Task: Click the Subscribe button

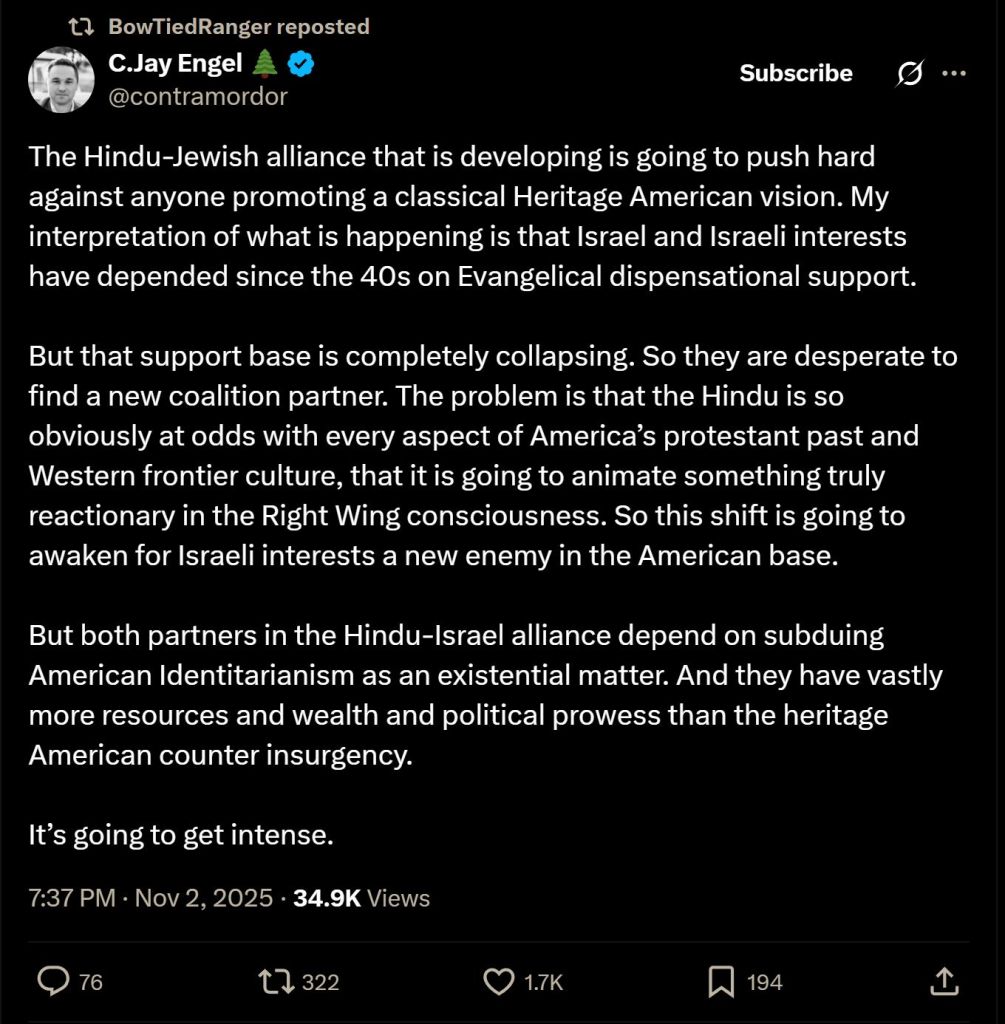Action: point(796,73)
